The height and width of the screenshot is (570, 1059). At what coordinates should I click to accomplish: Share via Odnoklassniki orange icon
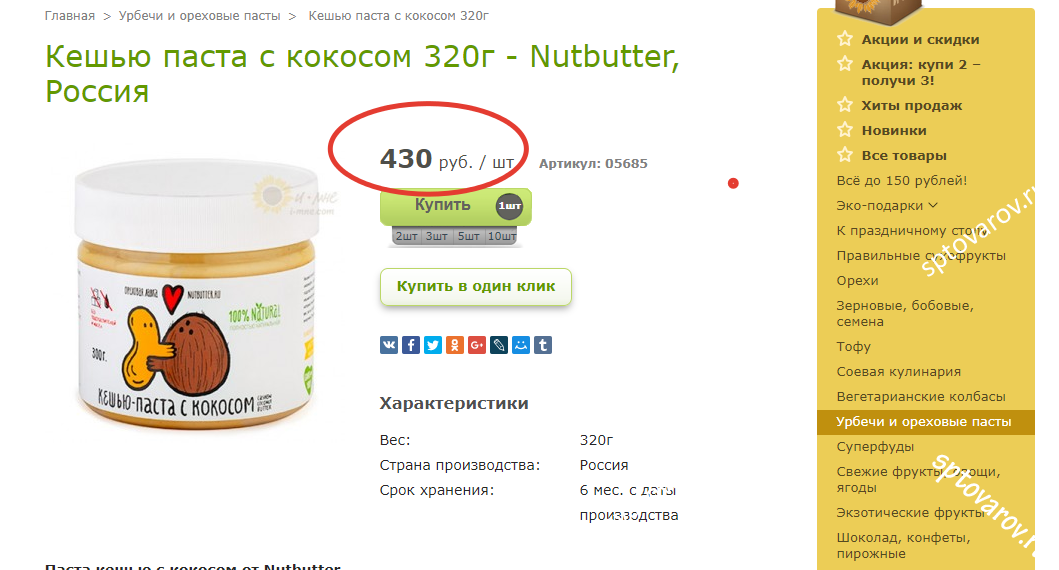tap(455, 345)
